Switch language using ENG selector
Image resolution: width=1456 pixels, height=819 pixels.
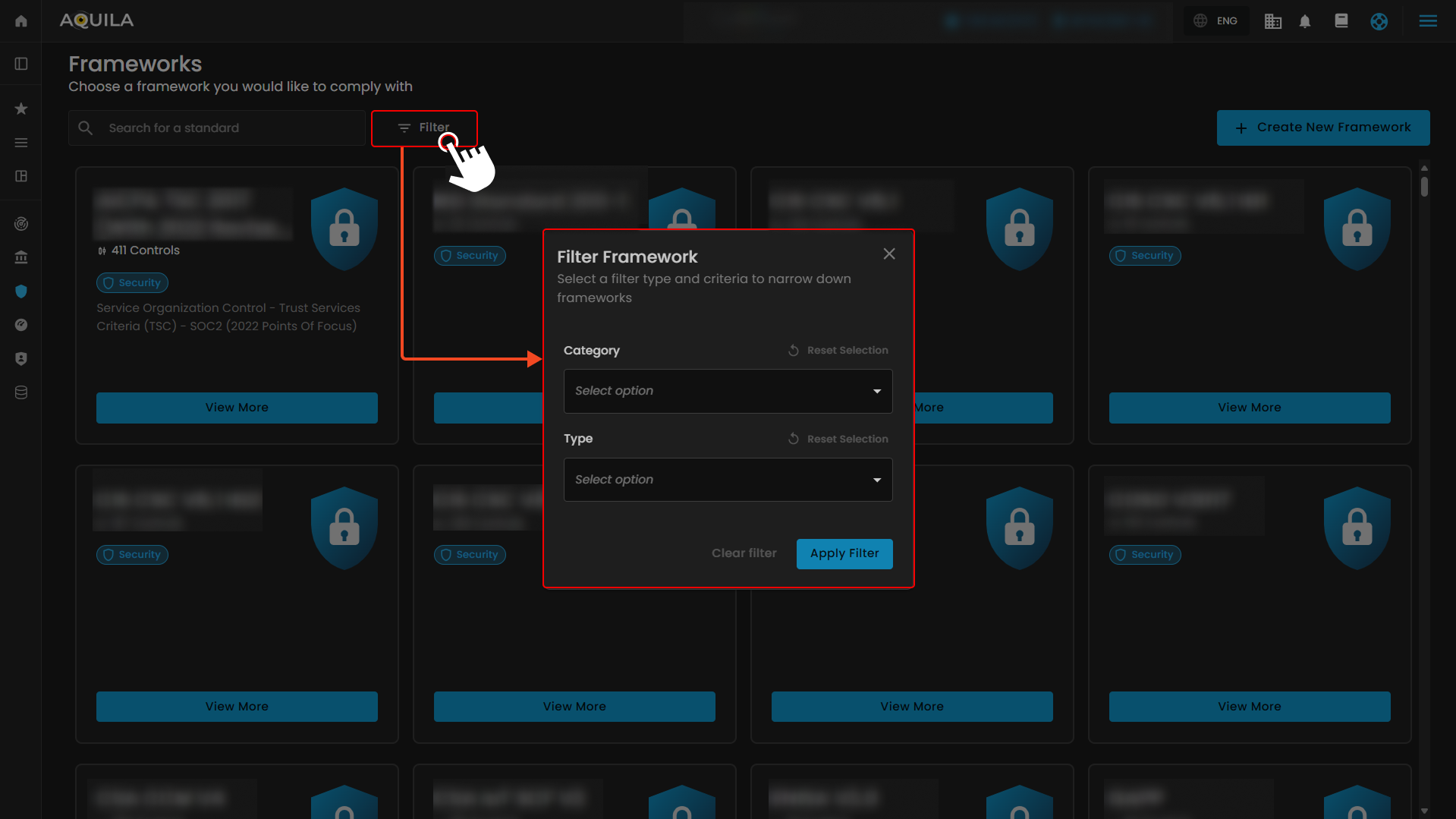(x=1216, y=21)
